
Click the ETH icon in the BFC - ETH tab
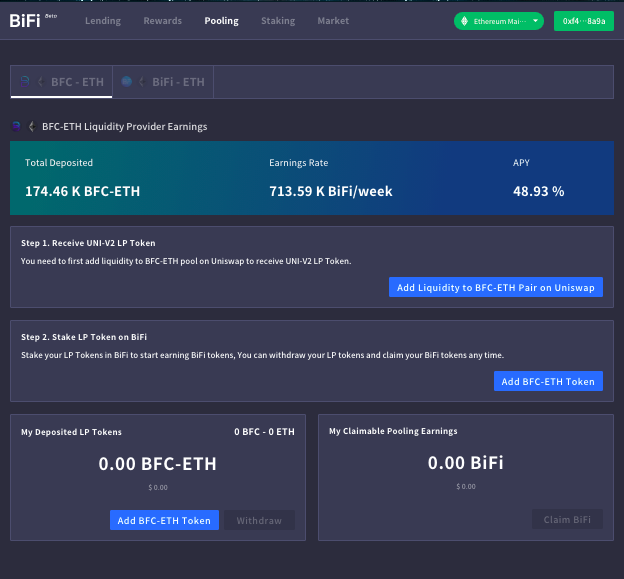click(x=41, y=82)
